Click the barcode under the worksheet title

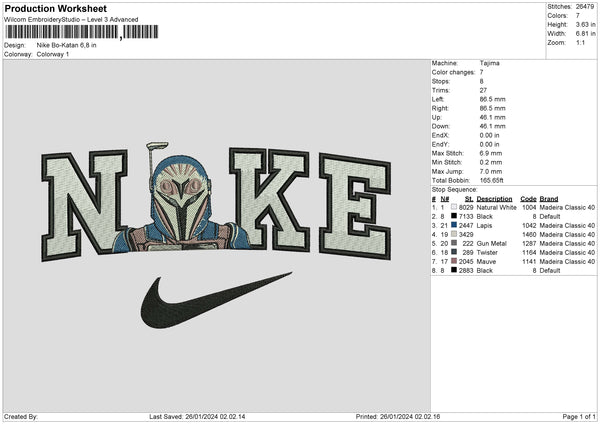82,32
